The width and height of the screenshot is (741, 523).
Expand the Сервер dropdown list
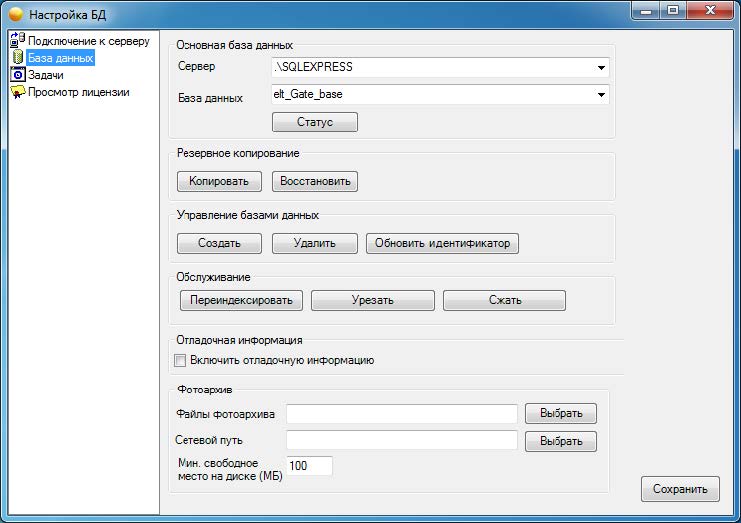click(x=601, y=68)
